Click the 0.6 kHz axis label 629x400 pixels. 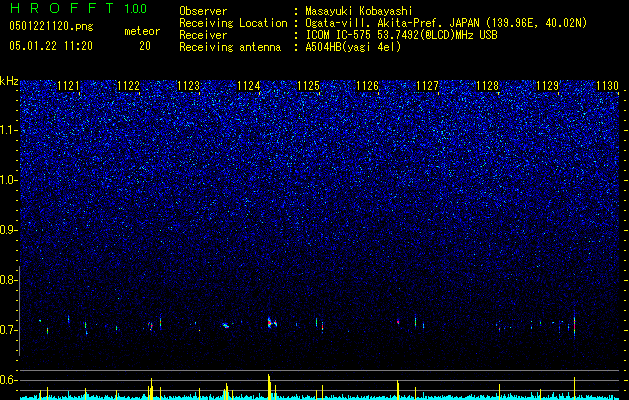9,380
